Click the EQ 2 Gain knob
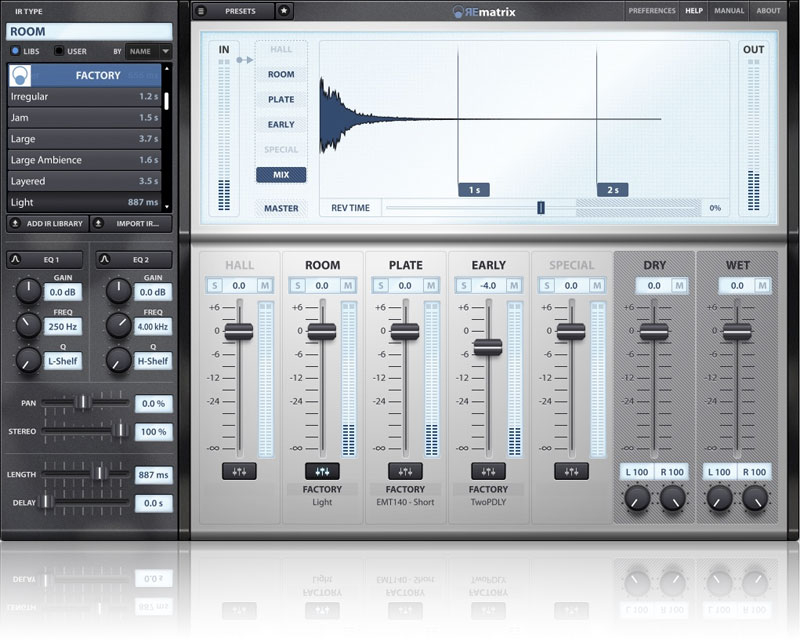Viewport: 800px width, 641px height. [118, 291]
